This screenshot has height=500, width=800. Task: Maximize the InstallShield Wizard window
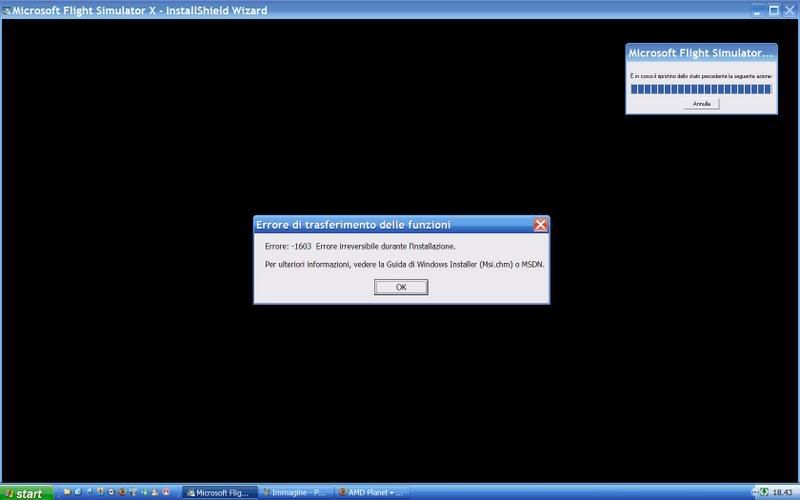[774, 10]
